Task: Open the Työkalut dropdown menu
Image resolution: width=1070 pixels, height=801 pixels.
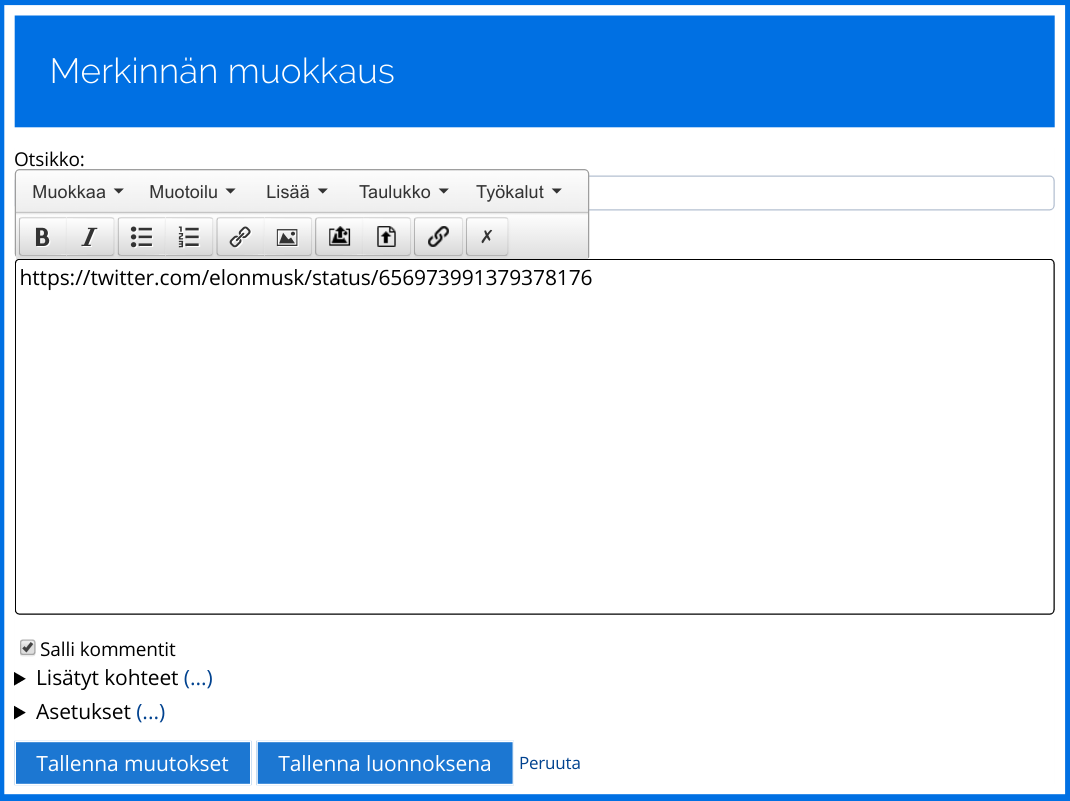Action: 518,192
